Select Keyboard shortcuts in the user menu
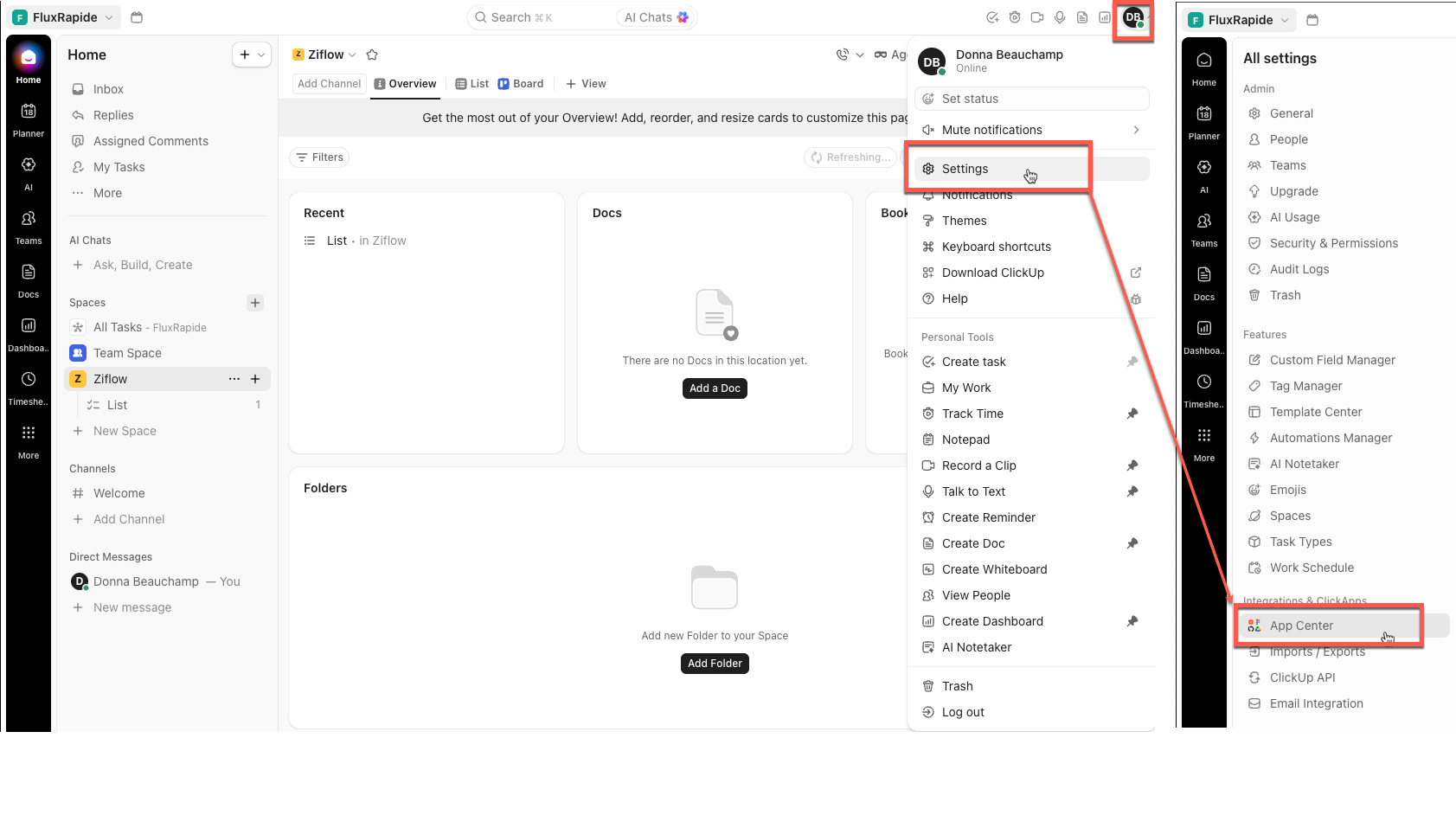The height and width of the screenshot is (815, 1456). coord(1031,247)
